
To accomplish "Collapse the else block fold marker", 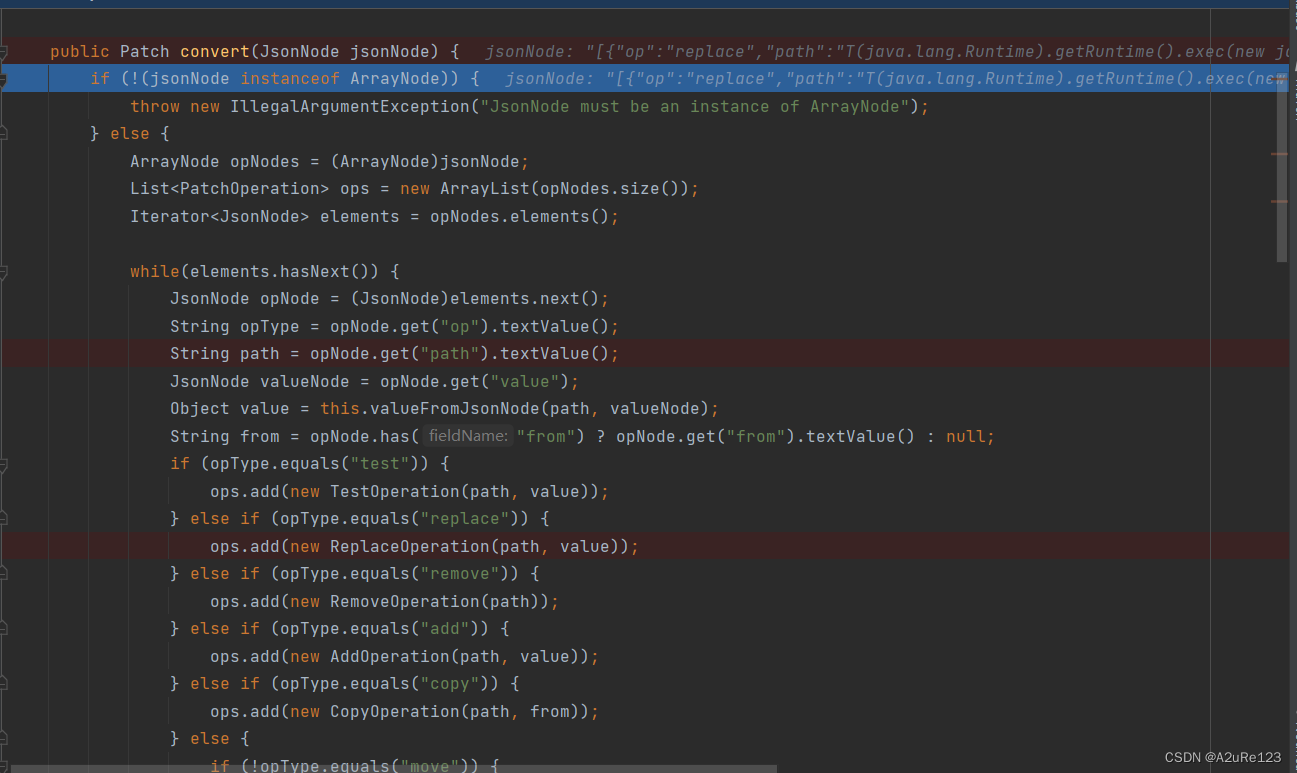I will (x=3, y=133).
